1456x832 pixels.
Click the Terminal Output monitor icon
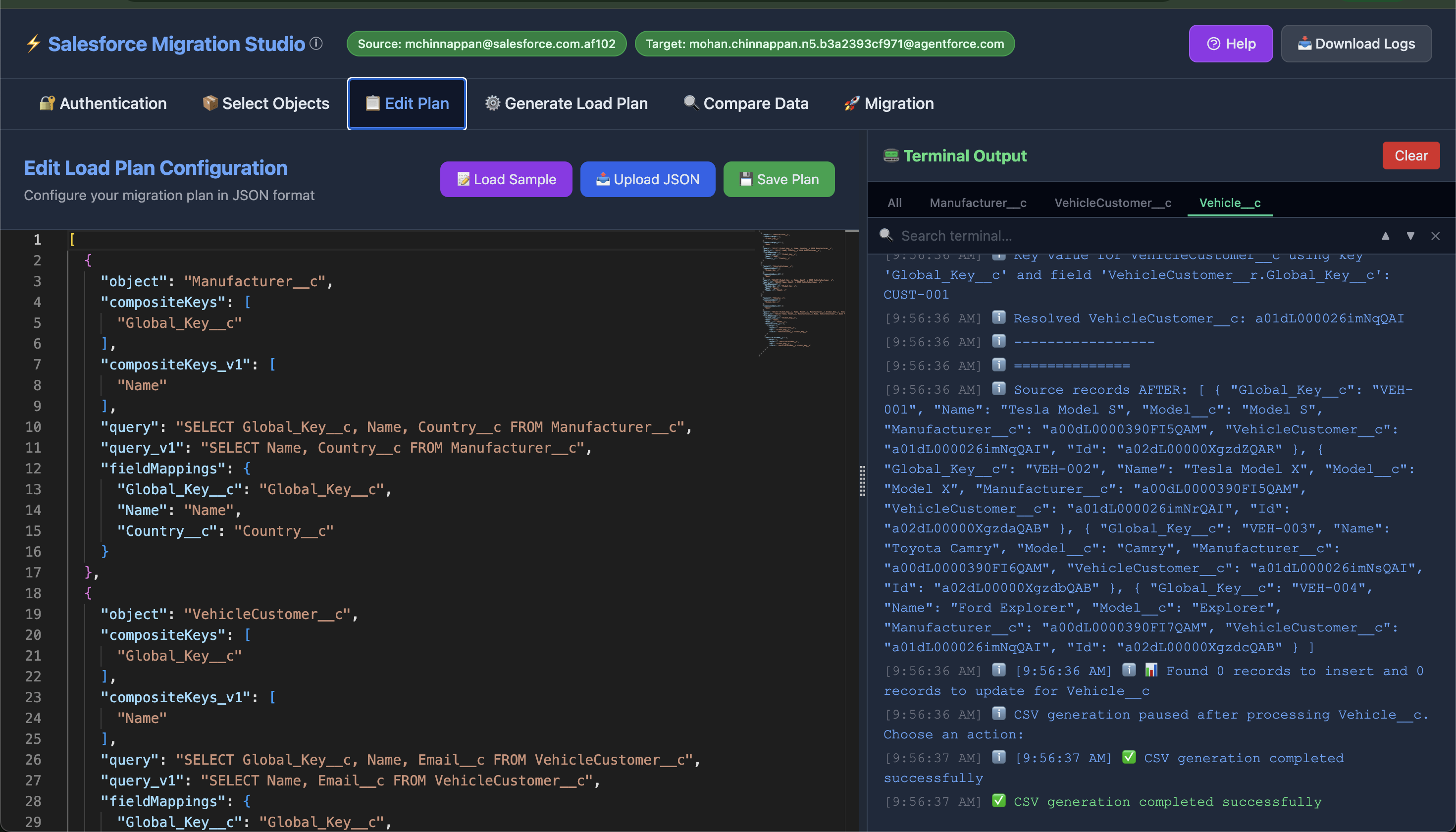pyautogui.click(x=891, y=156)
